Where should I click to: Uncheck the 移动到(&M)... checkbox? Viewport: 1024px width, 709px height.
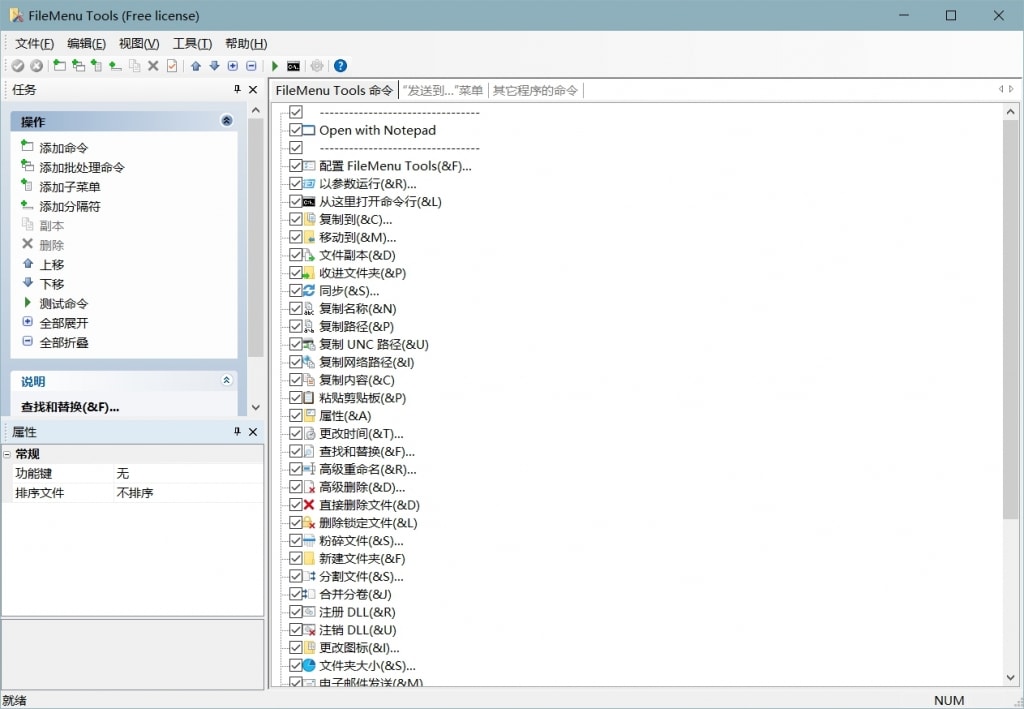(296, 237)
